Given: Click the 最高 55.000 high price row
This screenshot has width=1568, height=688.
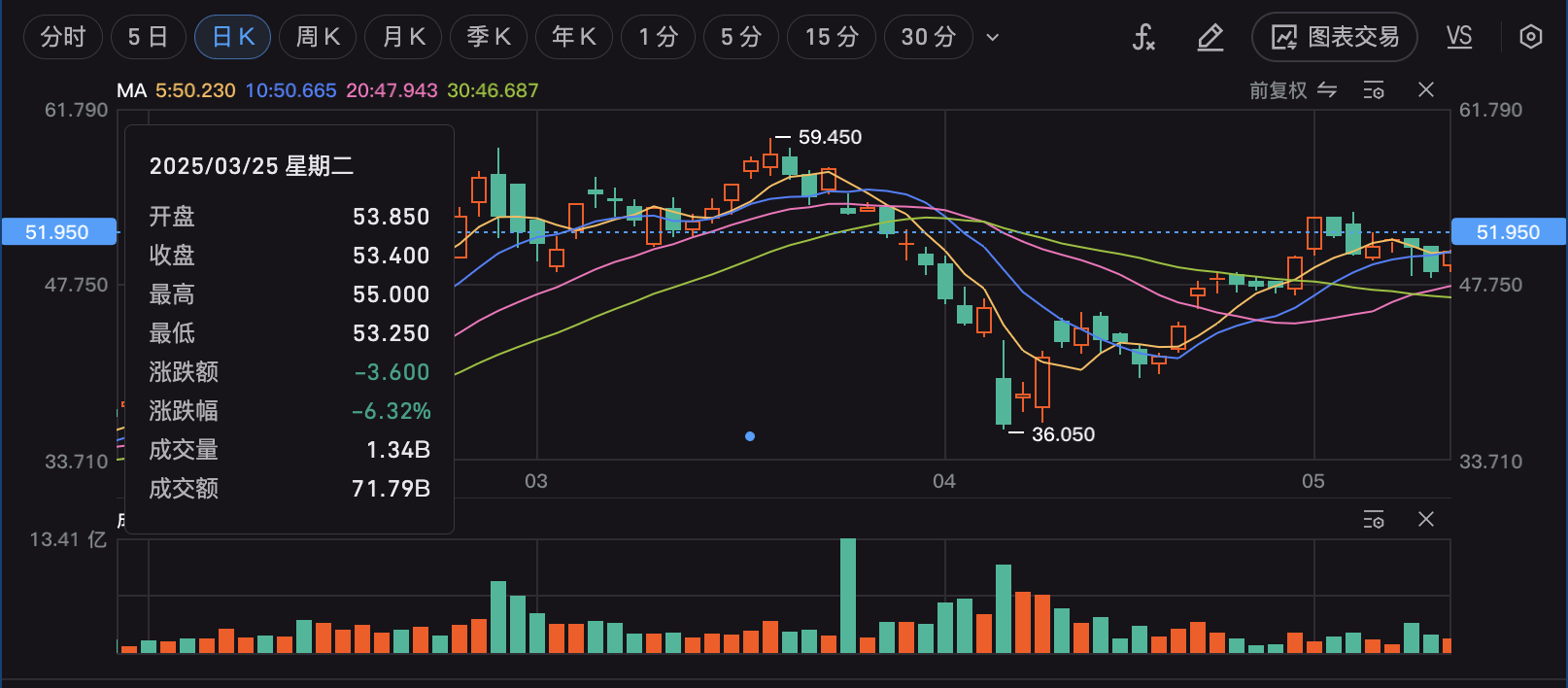Looking at the screenshot, I should pyautogui.click(x=290, y=294).
